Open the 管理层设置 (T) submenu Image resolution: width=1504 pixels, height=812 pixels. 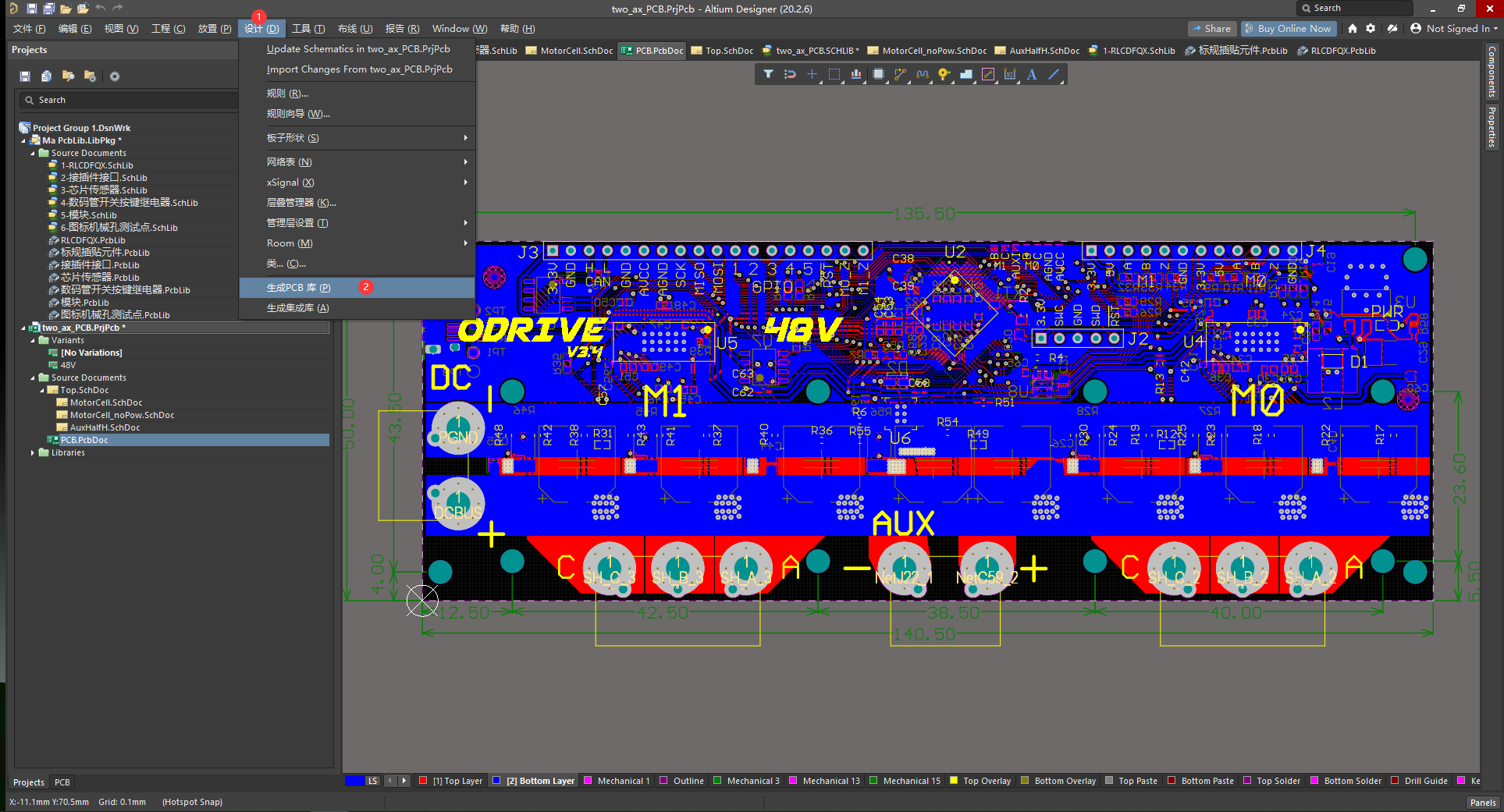point(357,223)
